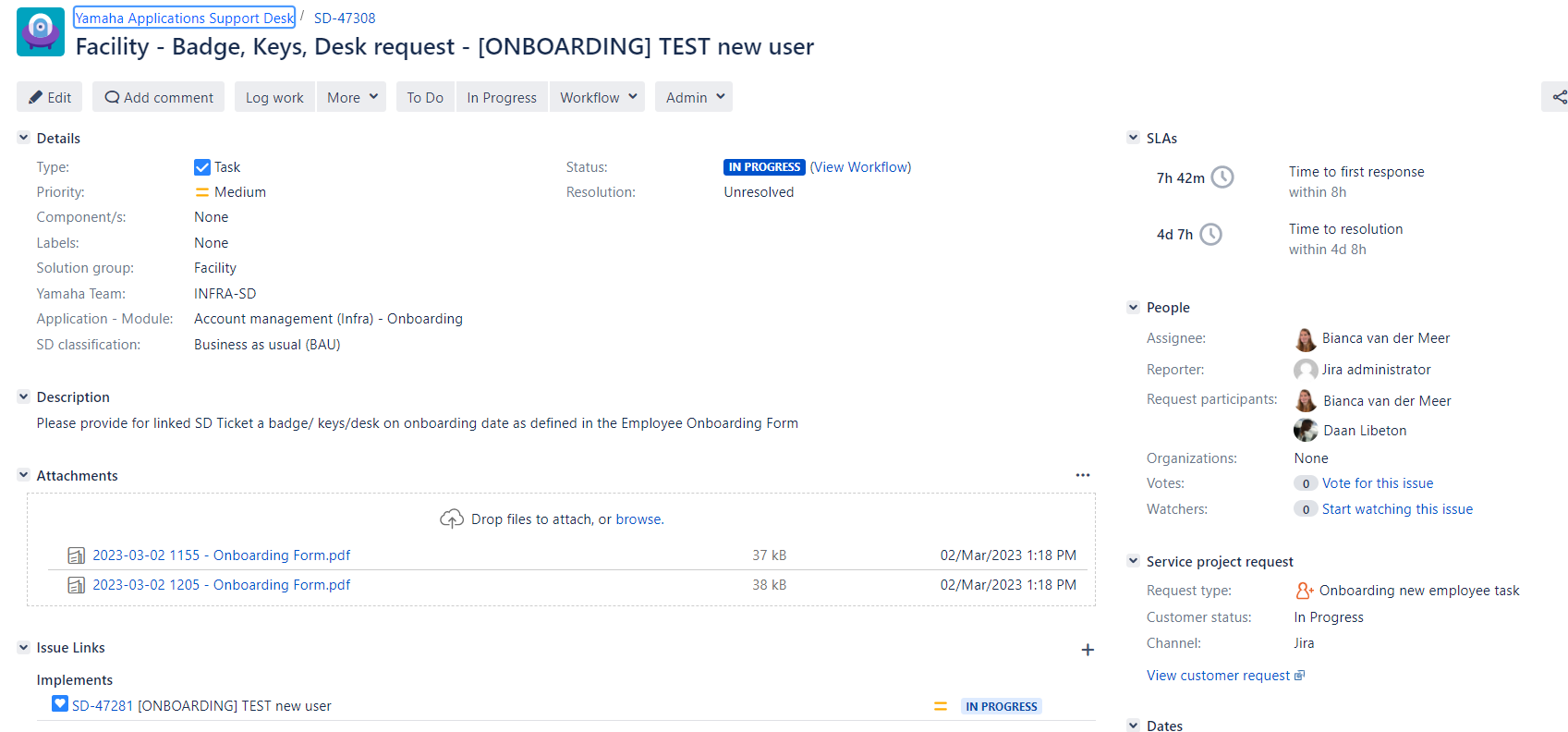The width and height of the screenshot is (1568, 732).
Task: Collapse the People panel
Action: click(x=1133, y=307)
